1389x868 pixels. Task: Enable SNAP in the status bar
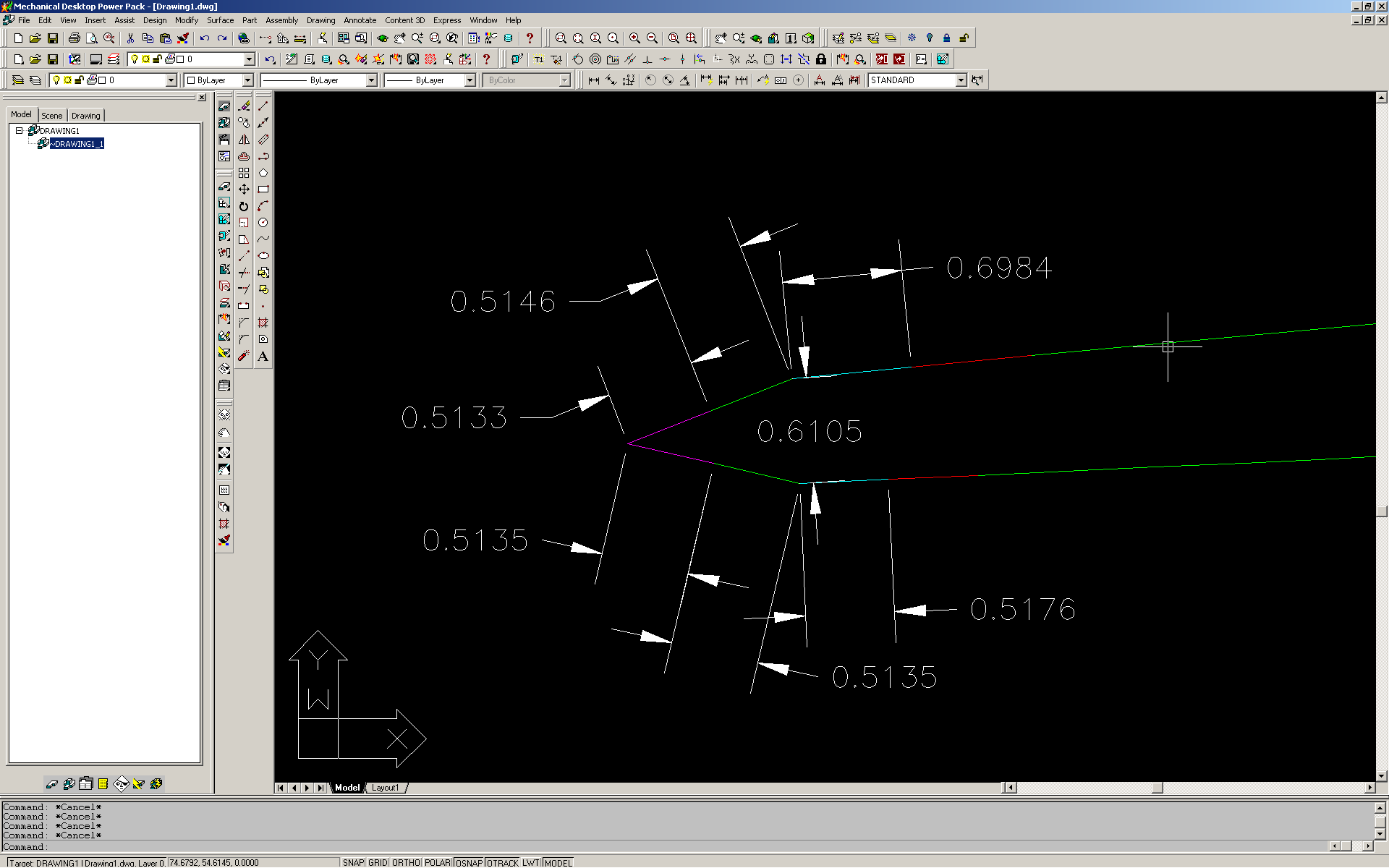(x=354, y=862)
